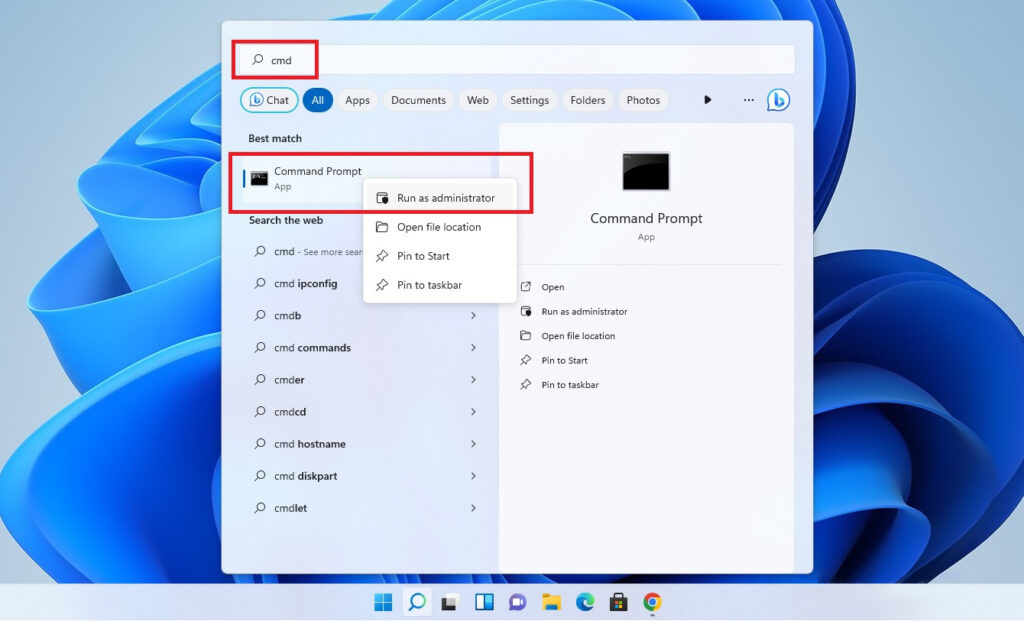1024x621 pixels.
Task: Expand the cmd ipconfig suggestion
Action: click(x=310, y=283)
